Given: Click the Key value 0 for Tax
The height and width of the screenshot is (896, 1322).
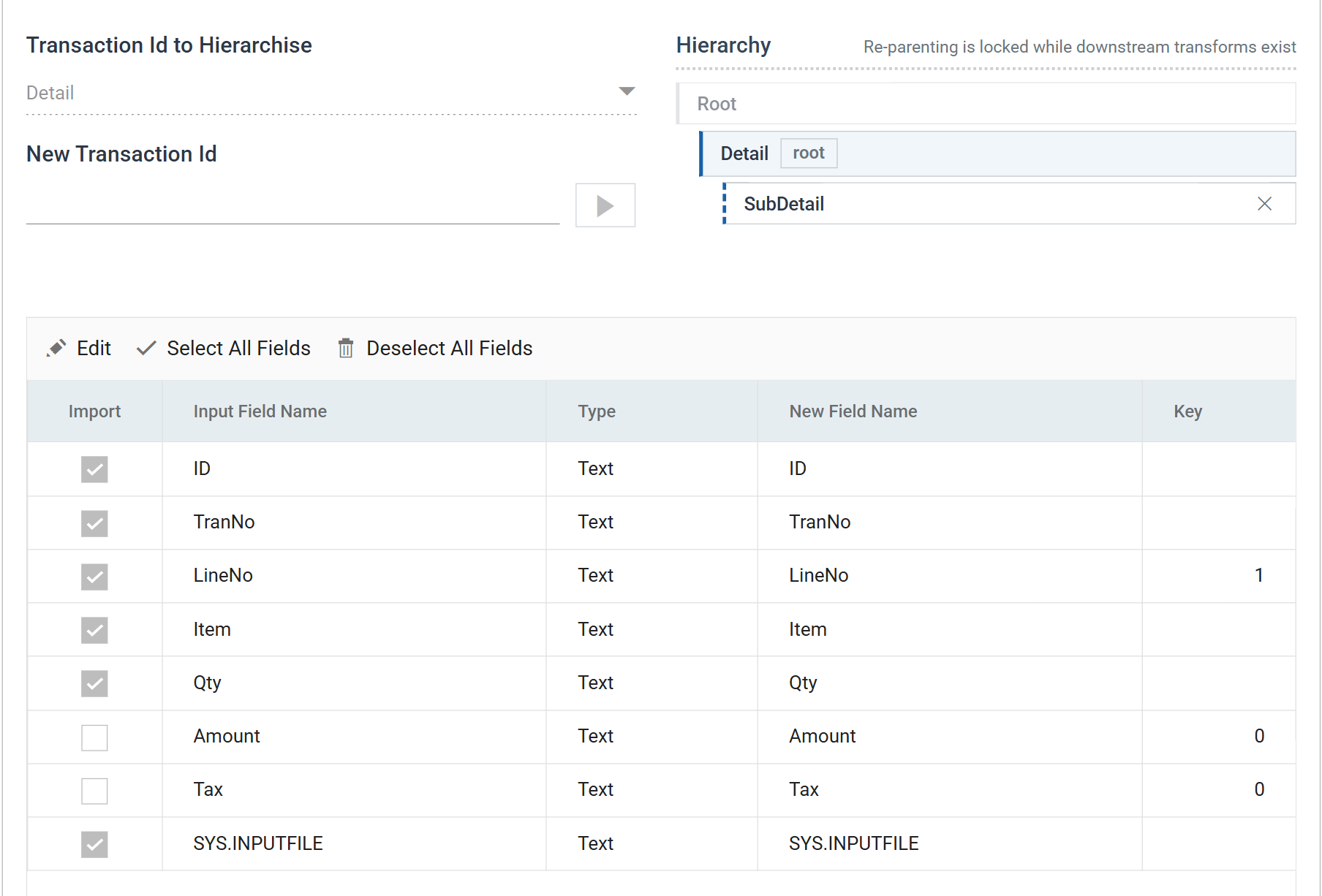Looking at the screenshot, I should (x=1259, y=789).
